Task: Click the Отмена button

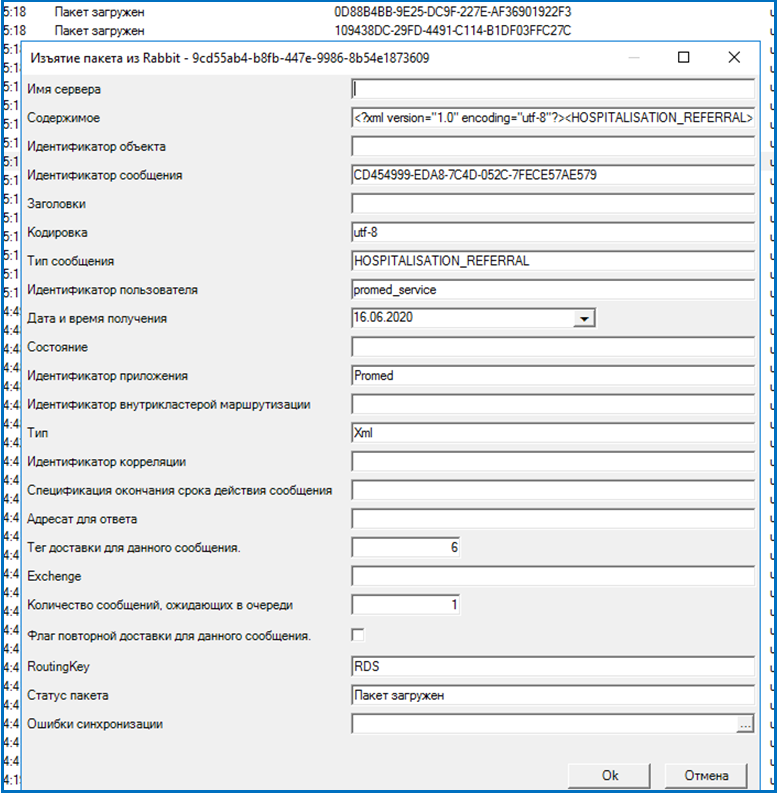Action: click(706, 775)
